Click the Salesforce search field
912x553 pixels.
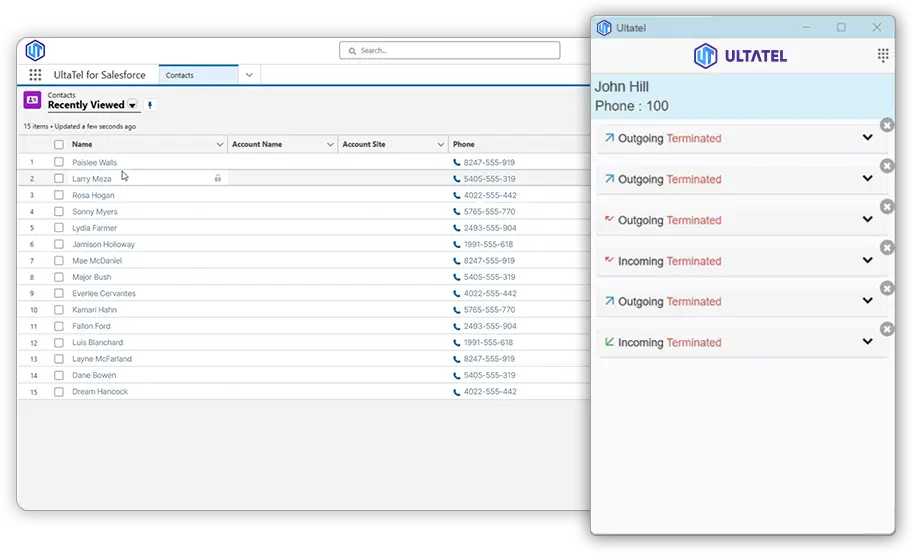click(450, 50)
